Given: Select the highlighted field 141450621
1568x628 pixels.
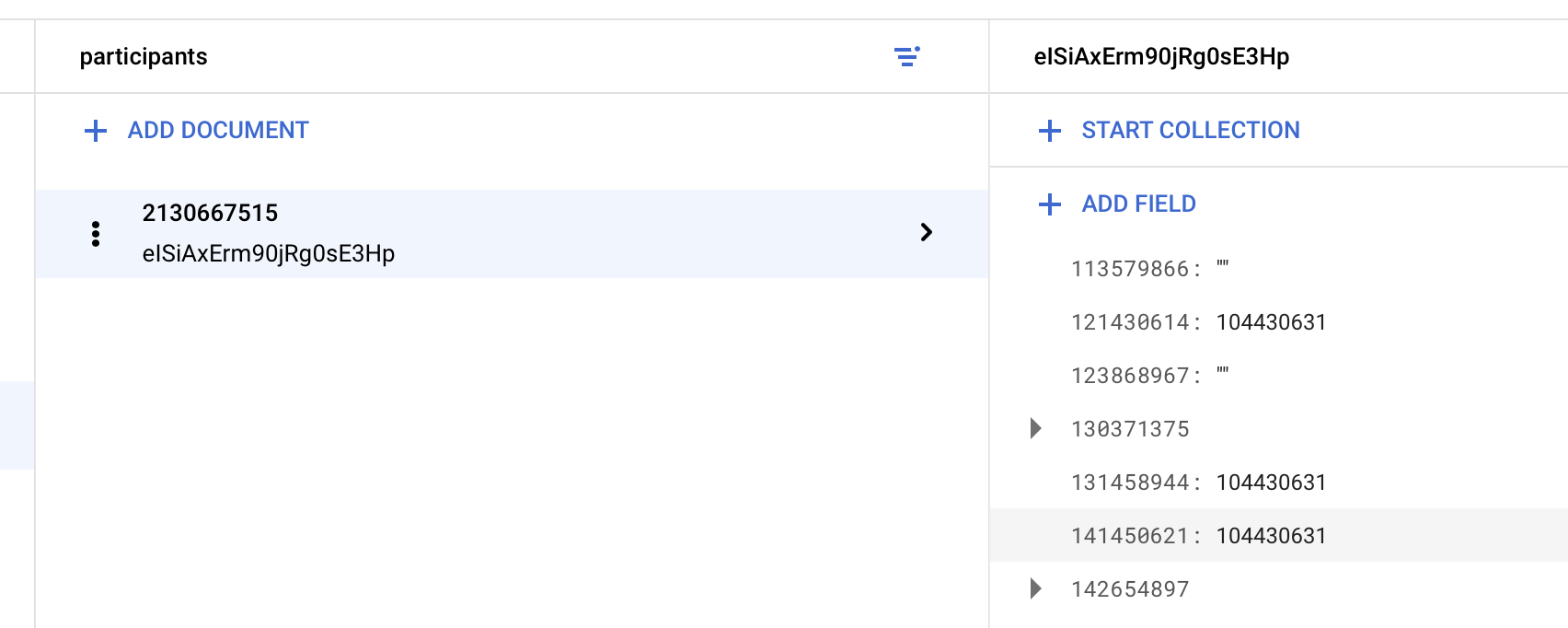Looking at the screenshot, I should (x=1279, y=536).
